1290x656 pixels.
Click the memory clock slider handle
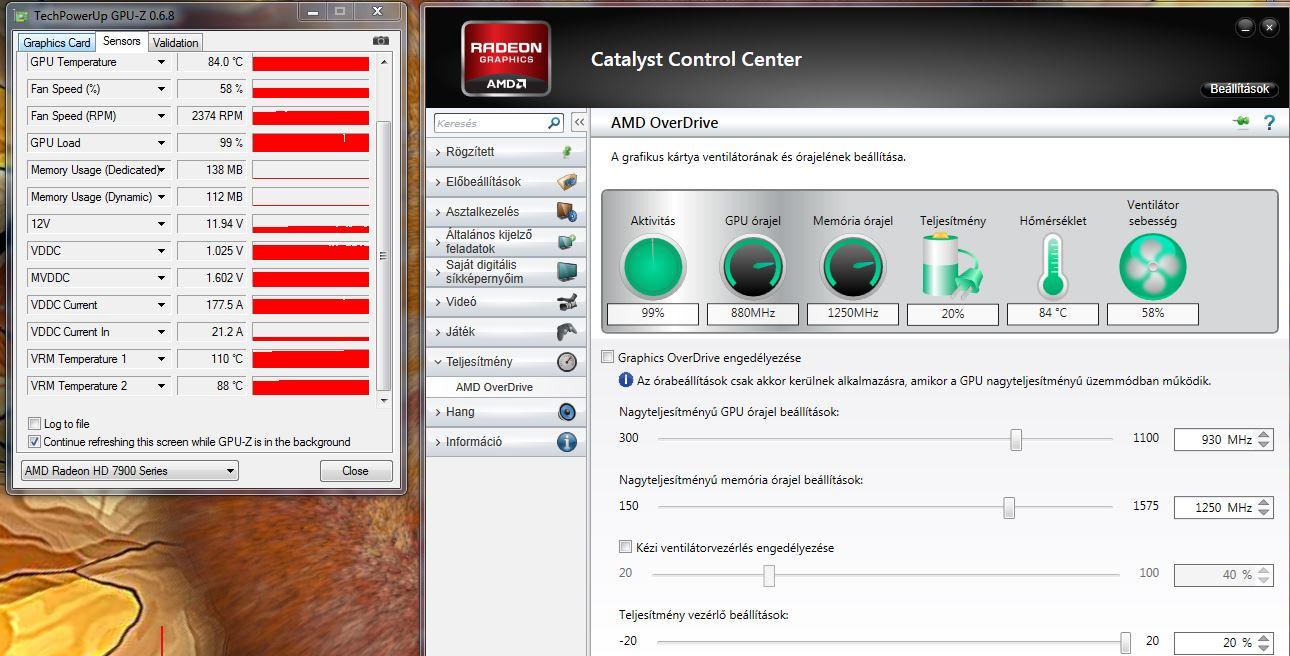tap(1009, 507)
